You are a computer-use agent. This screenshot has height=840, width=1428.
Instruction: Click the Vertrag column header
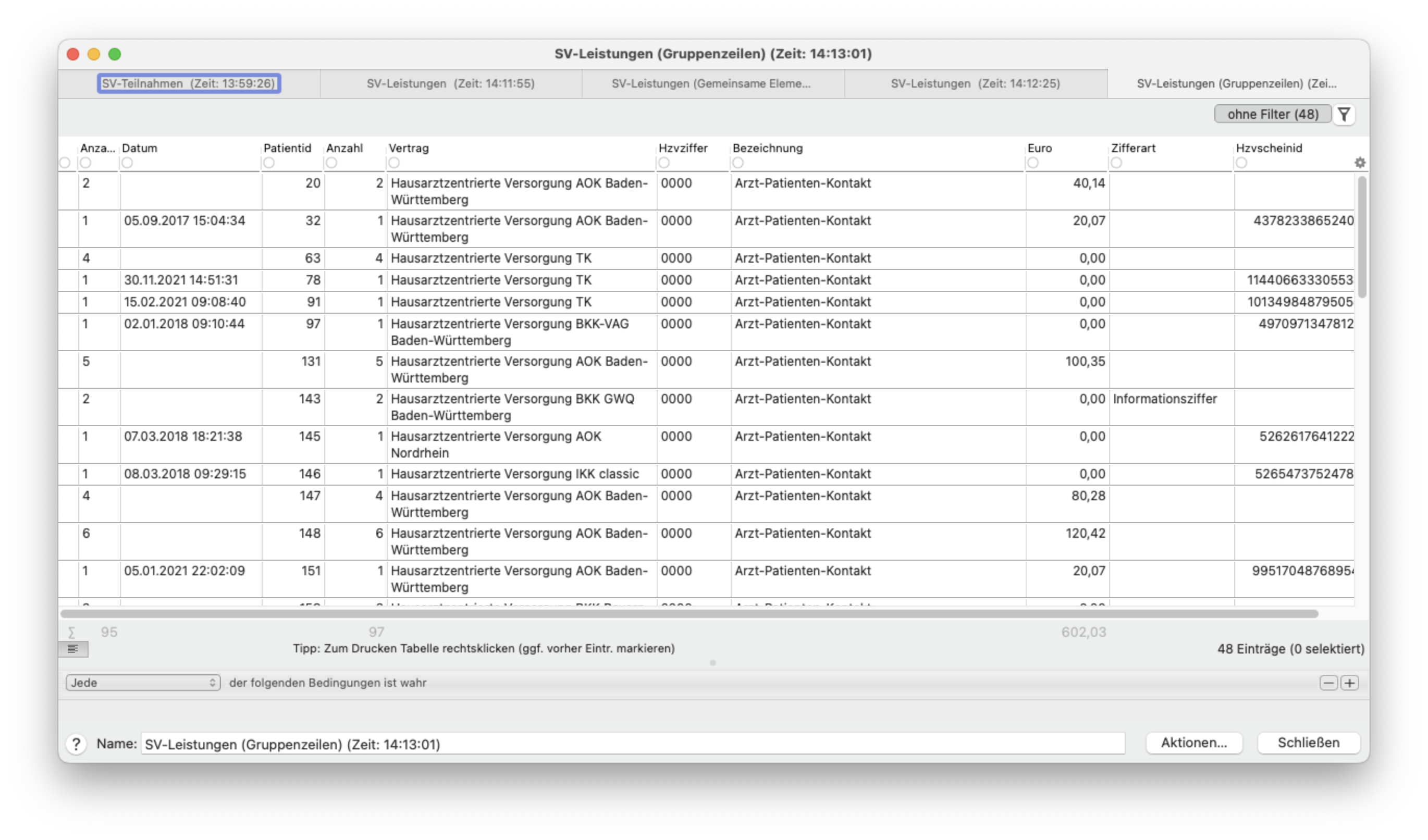(409, 149)
